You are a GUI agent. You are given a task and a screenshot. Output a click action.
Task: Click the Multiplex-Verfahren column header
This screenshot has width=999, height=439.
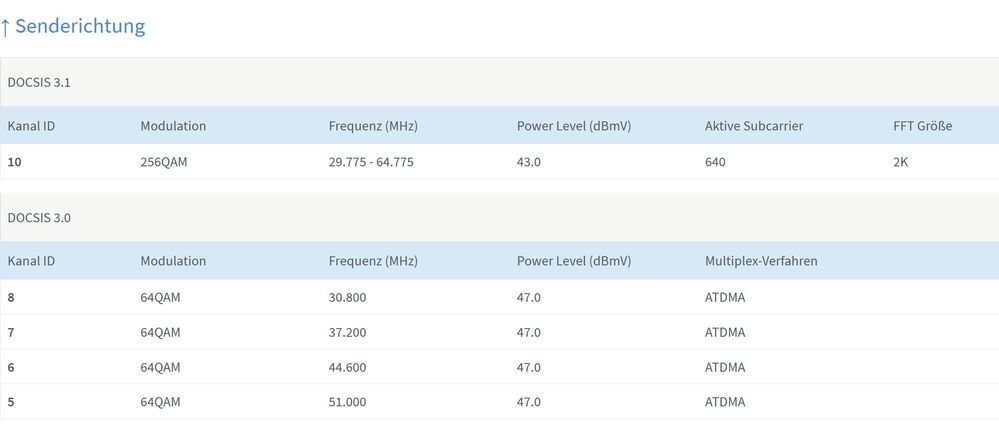(x=761, y=261)
